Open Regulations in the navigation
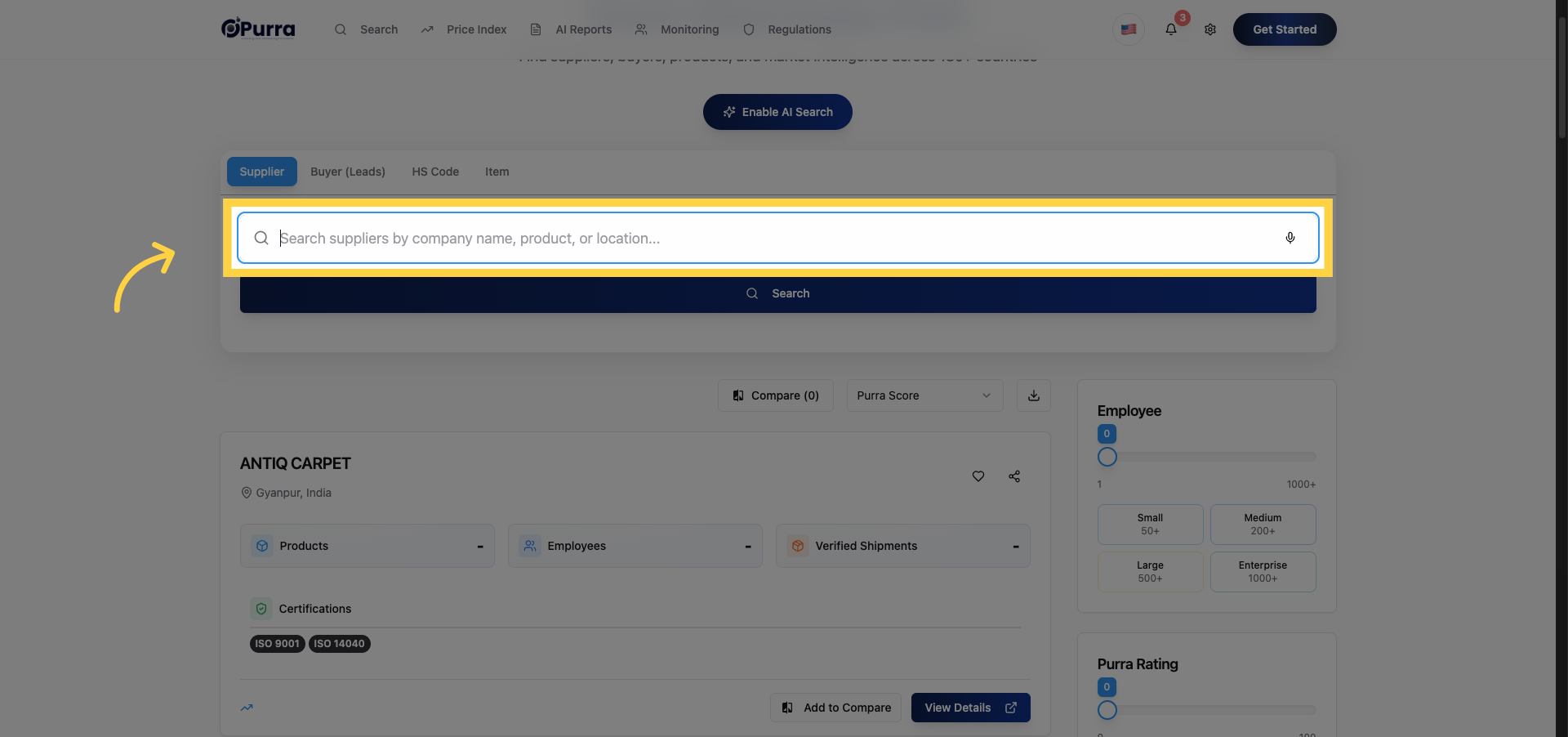Image resolution: width=1568 pixels, height=737 pixels. click(787, 29)
